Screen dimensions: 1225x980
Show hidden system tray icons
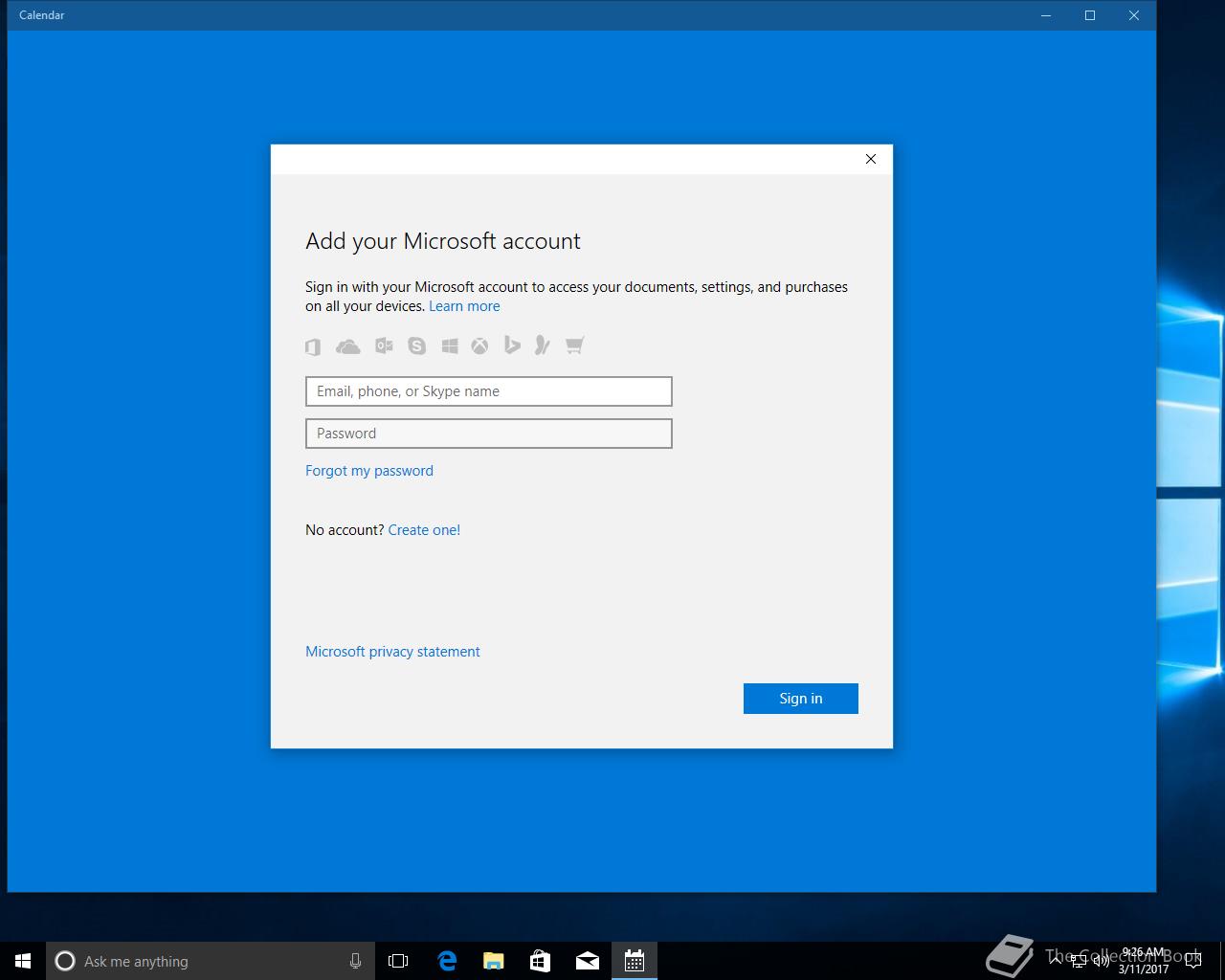(1056, 960)
